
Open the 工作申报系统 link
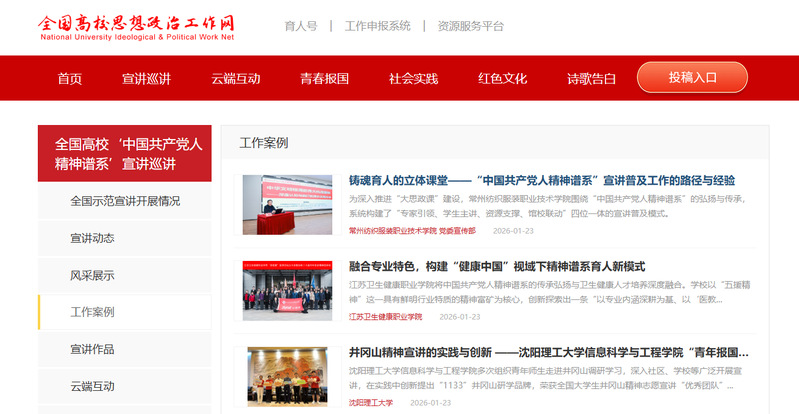point(377,26)
